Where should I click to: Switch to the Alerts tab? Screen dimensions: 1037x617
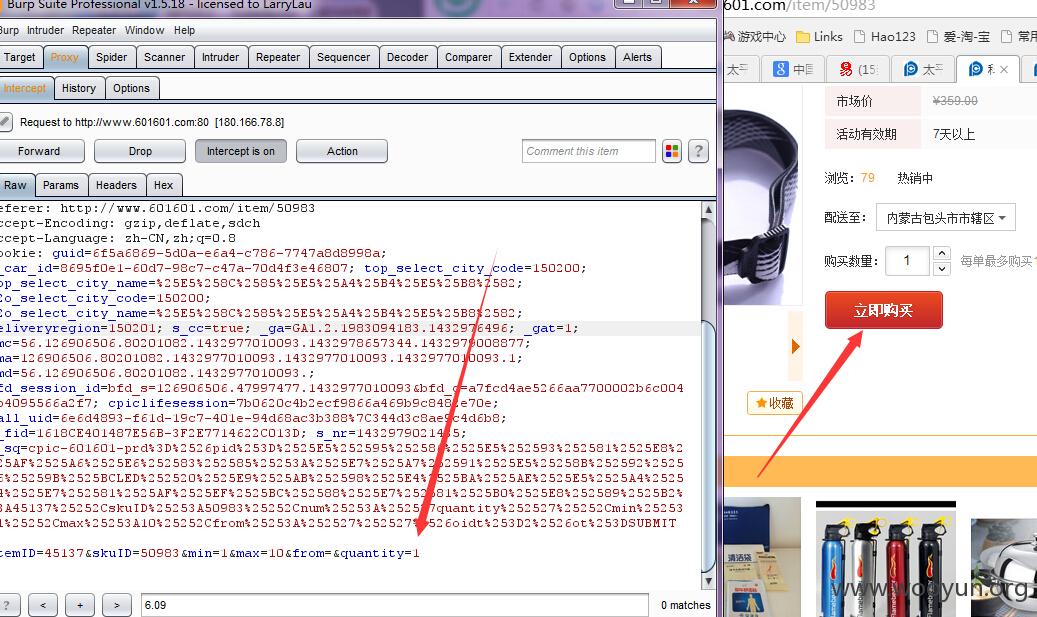click(638, 58)
